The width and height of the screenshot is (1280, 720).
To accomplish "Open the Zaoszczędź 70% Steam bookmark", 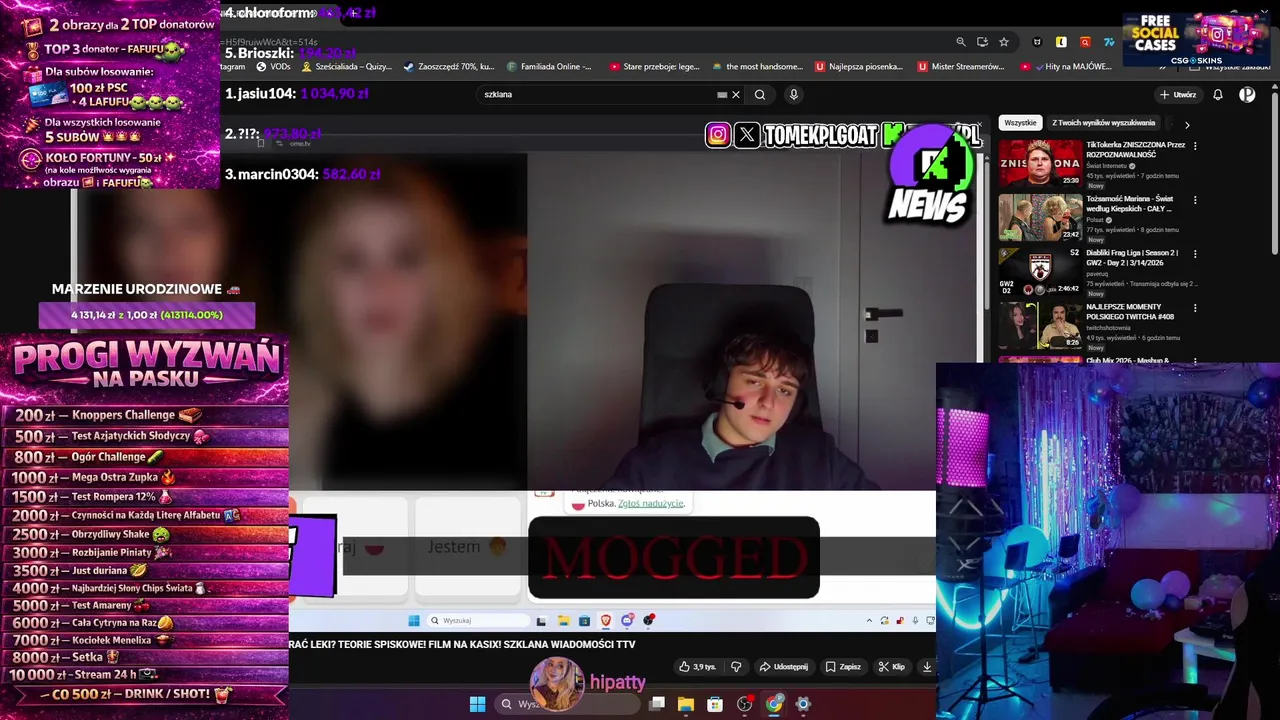I will pos(449,67).
